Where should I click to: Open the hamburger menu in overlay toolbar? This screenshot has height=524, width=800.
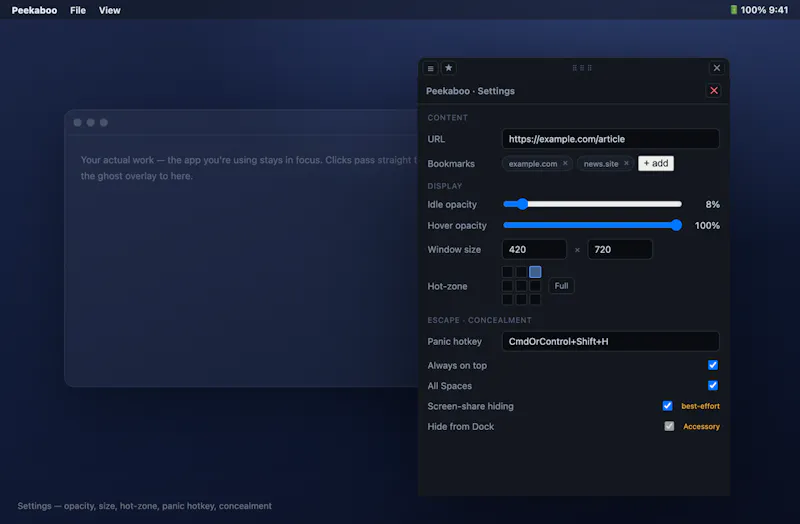click(x=431, y=68)
